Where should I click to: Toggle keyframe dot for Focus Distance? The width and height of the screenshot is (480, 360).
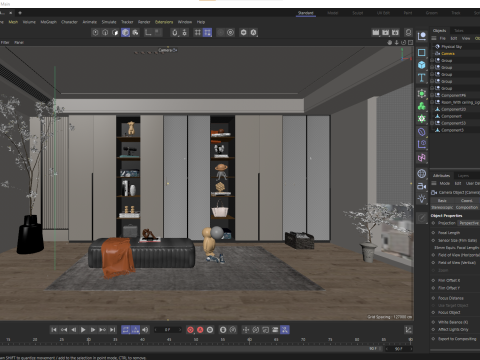[433, 298]
